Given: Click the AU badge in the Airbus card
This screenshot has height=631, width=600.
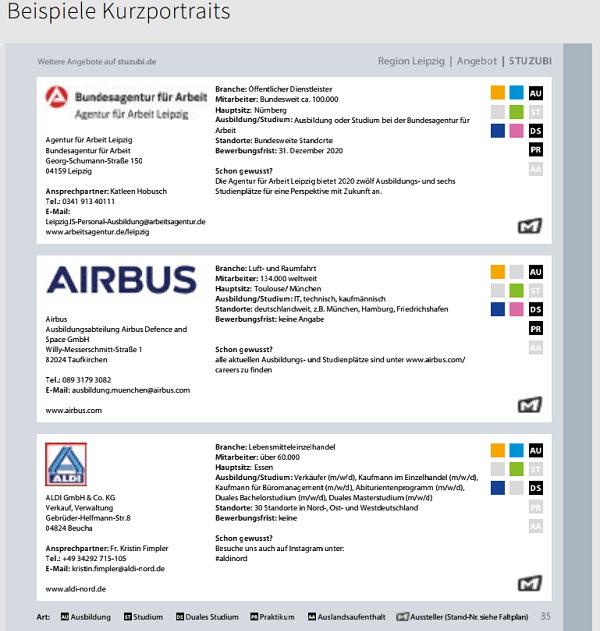Looking at the screenshot, I should (x=536, y=272).
